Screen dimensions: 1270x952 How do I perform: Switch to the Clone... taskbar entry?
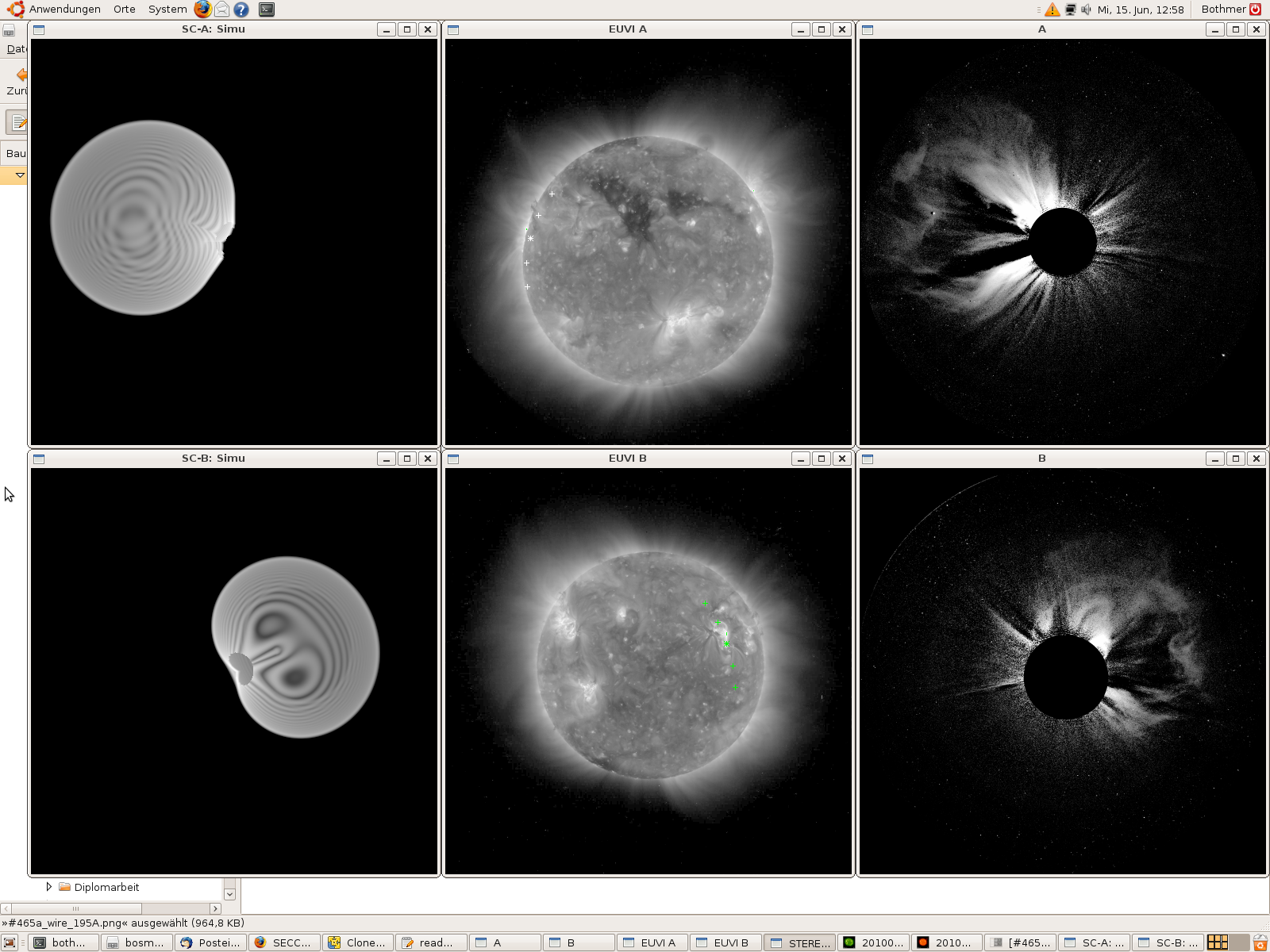(x=358, y=942)
